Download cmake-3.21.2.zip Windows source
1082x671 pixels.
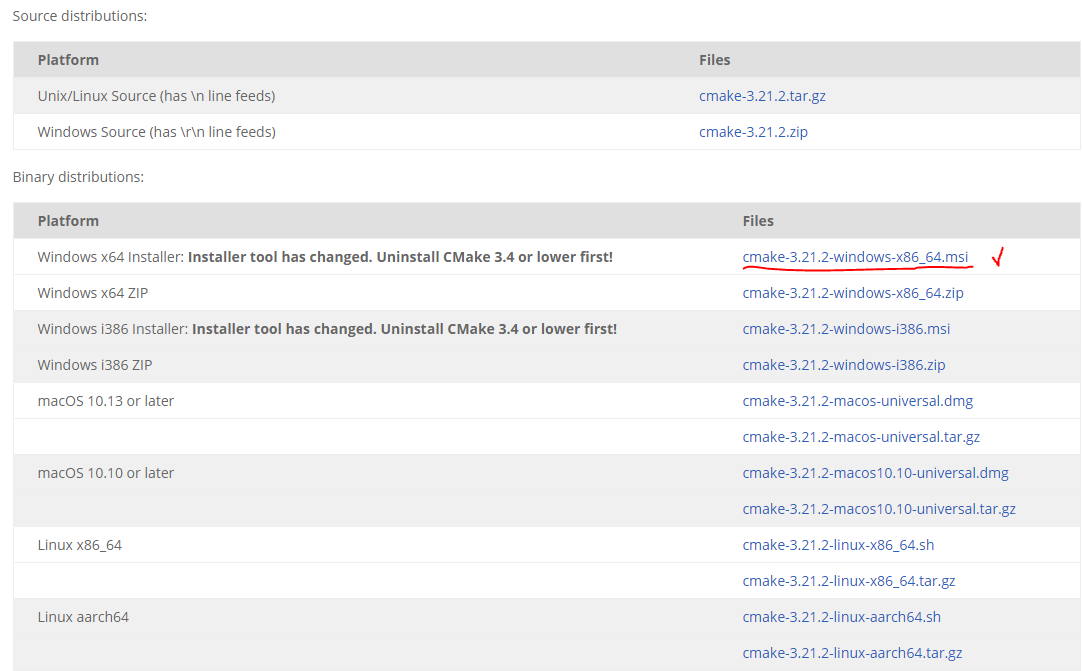[x=753, y=132]
